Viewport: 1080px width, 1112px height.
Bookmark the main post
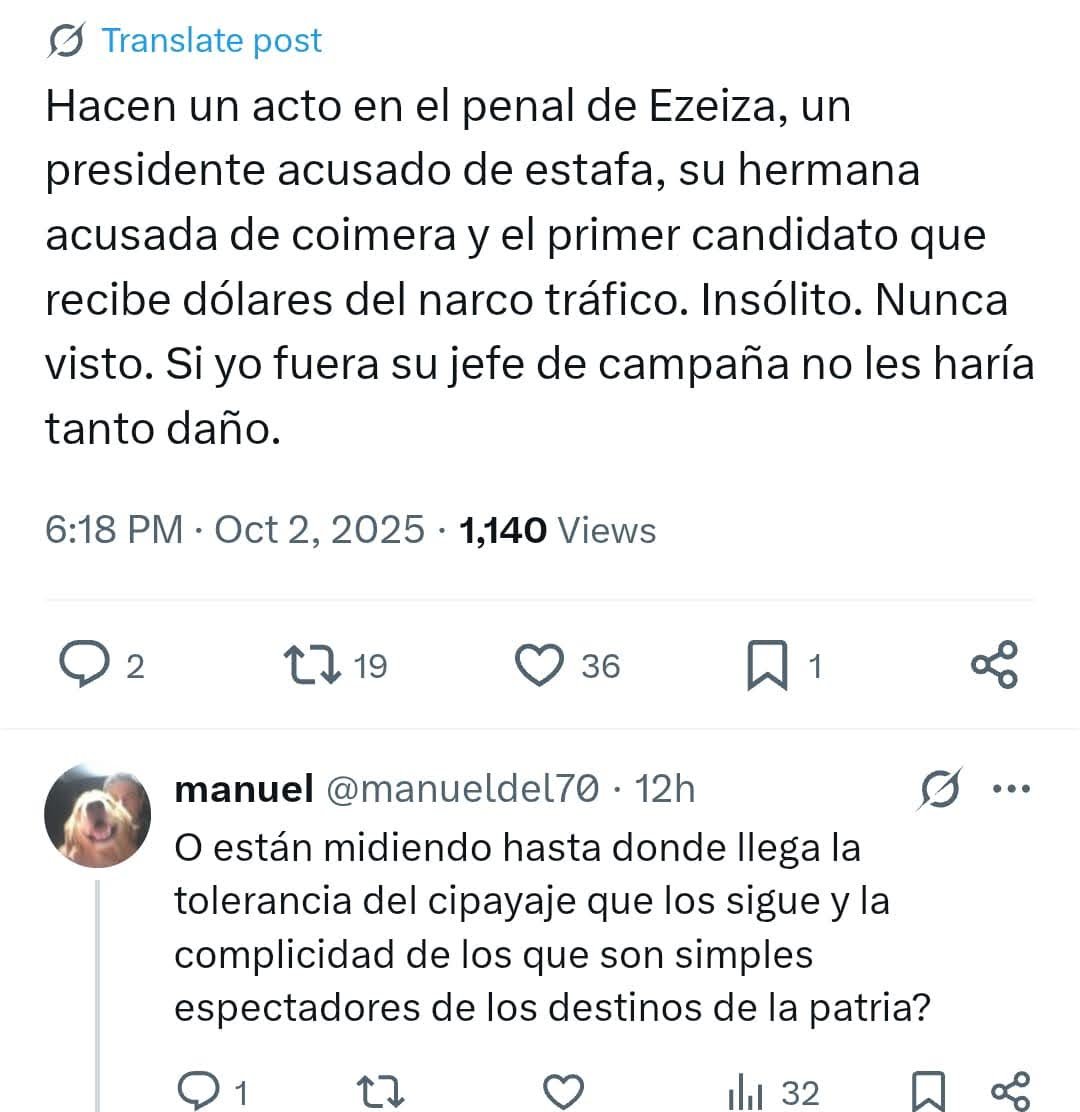pos(766,667)
